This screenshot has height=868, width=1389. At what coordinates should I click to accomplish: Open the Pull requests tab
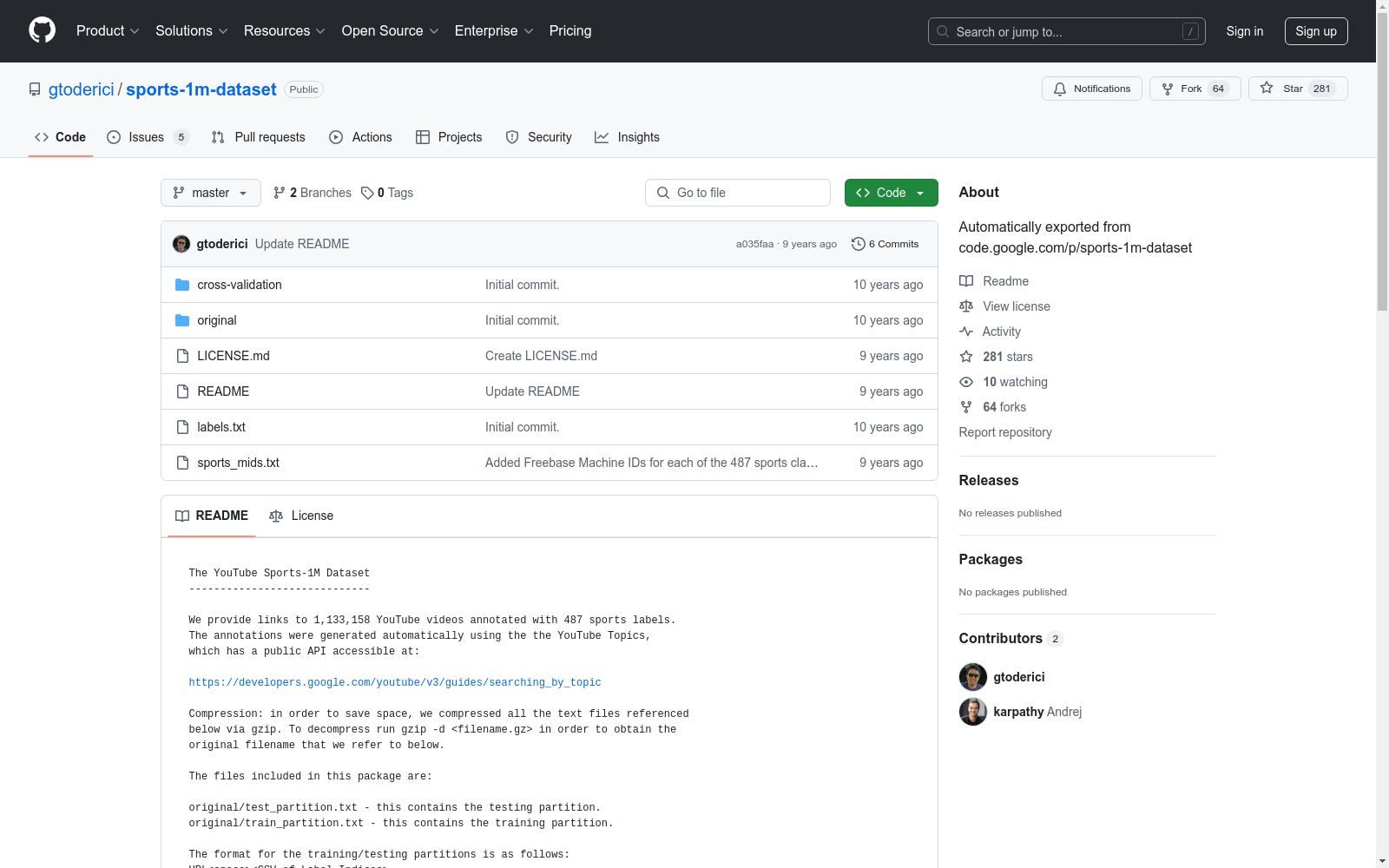coord(259,137)
